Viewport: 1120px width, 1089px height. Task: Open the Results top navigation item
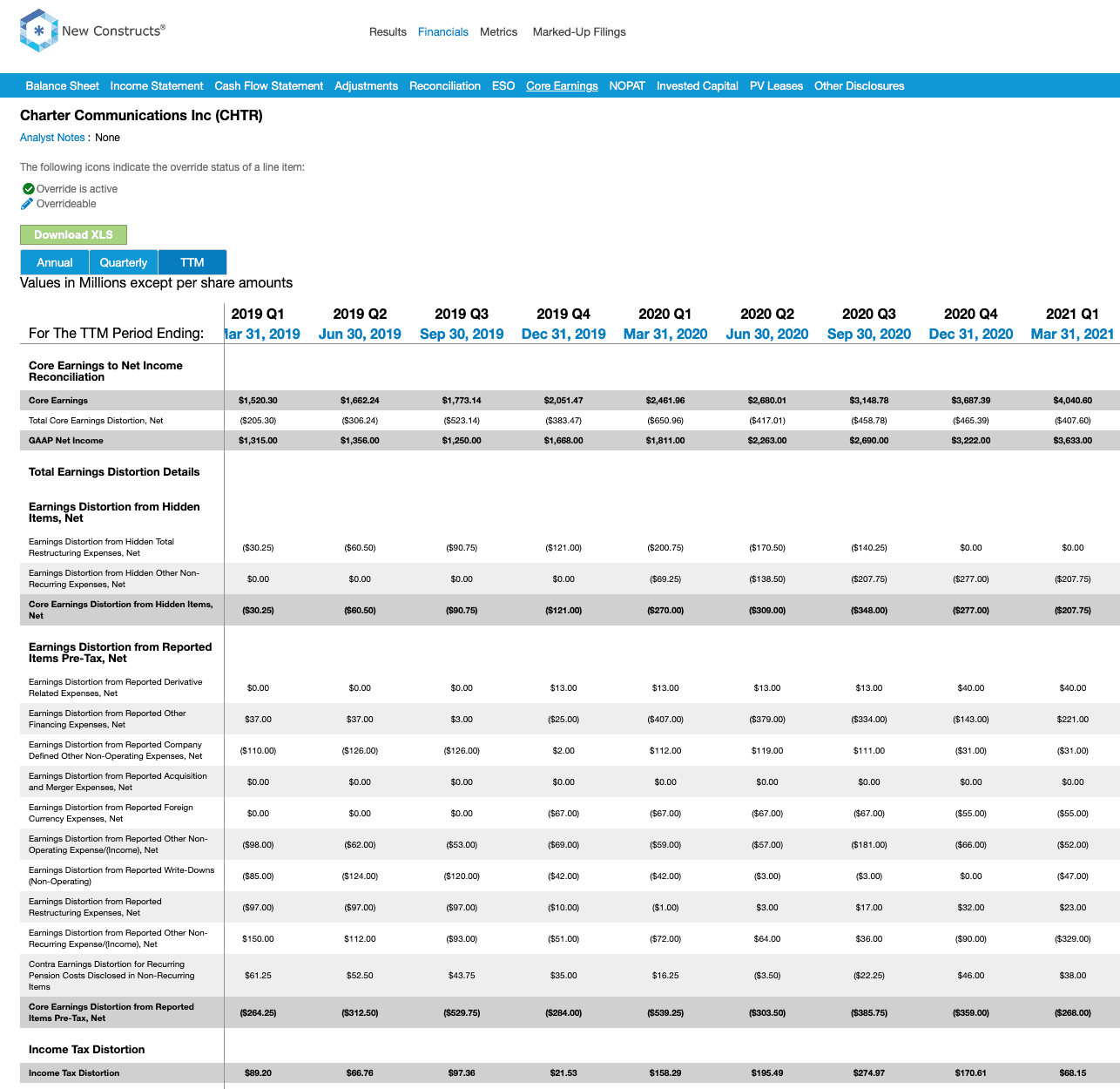coord(388,32)
